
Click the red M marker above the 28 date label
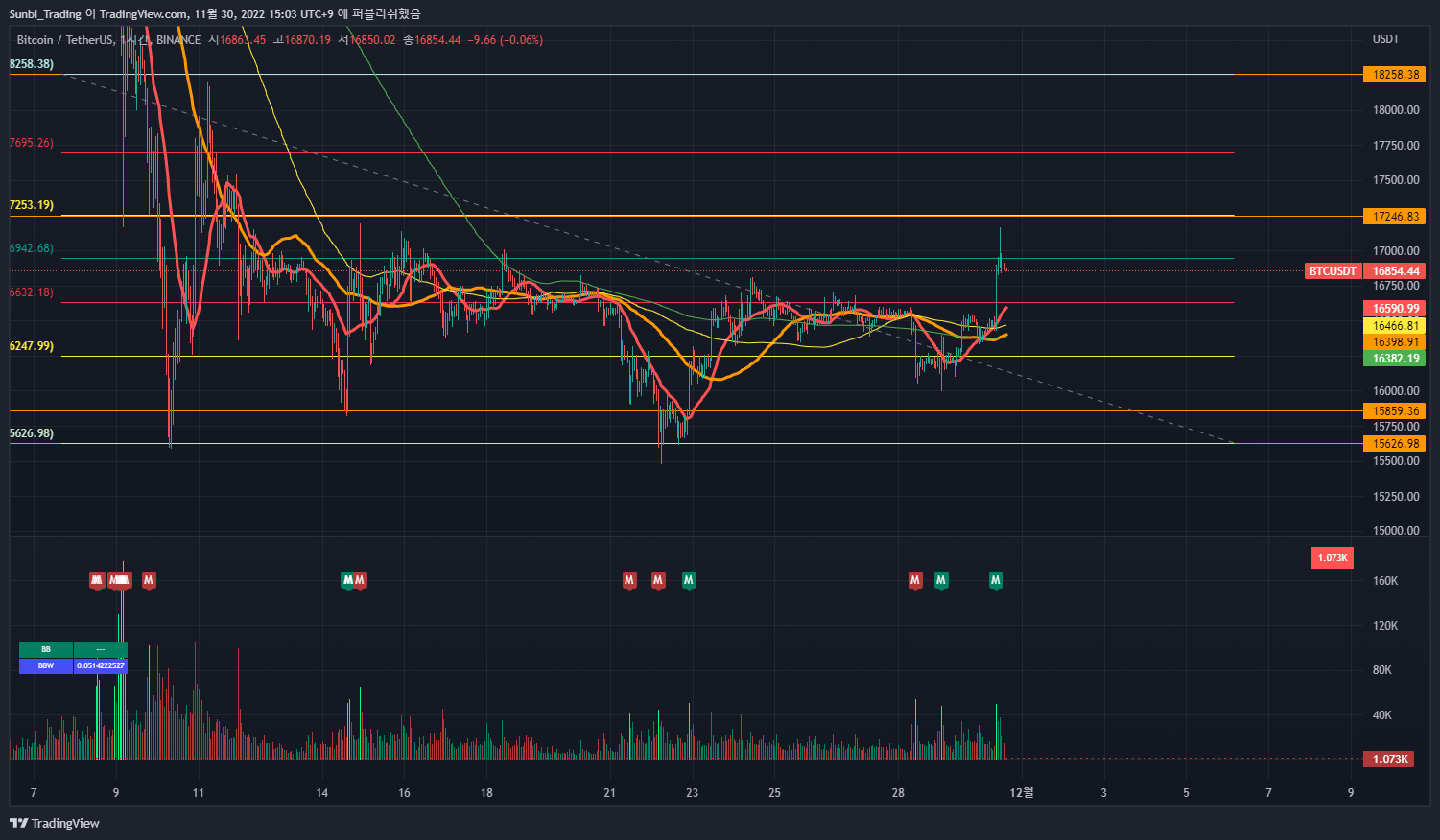click(x=915, y=580)
